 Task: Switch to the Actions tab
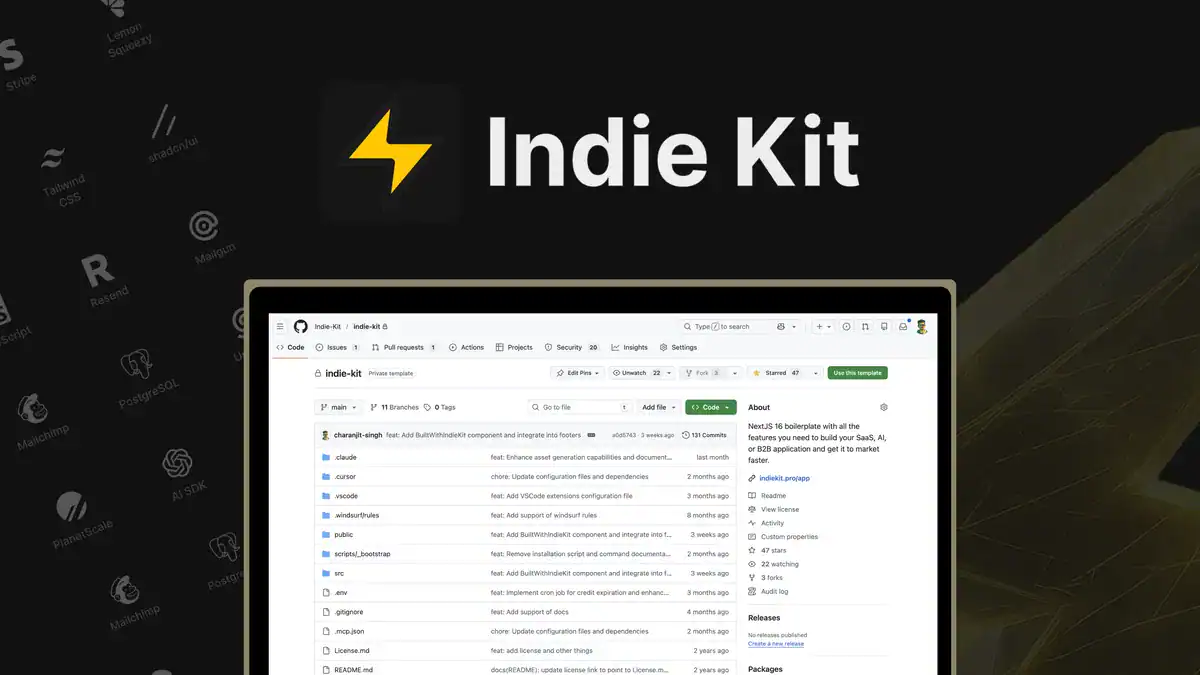point(466,347)
